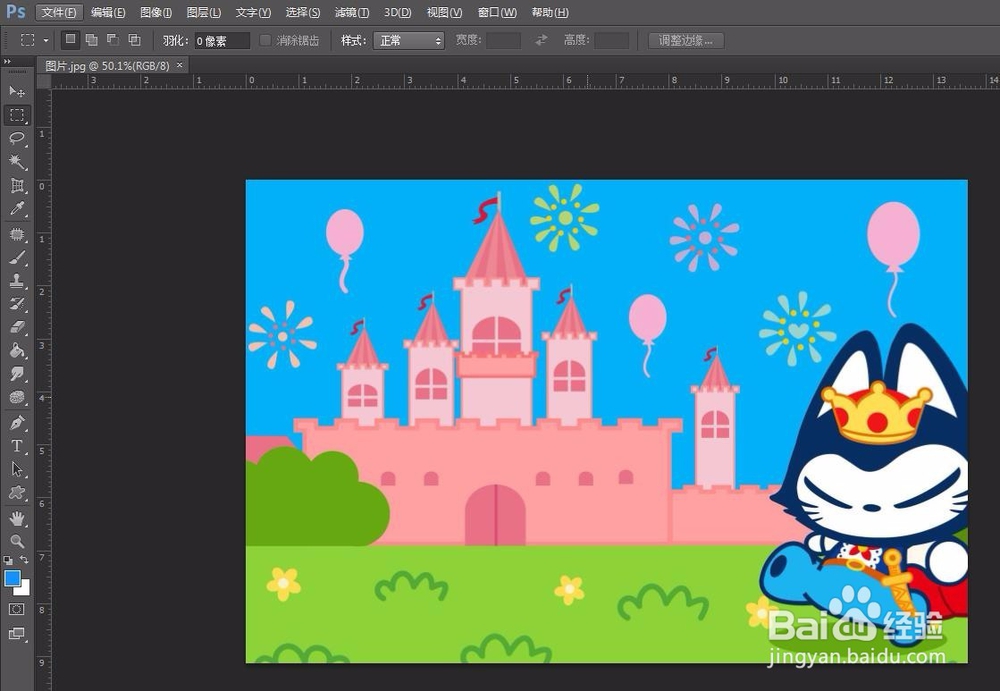Click the ruler origin corner box
1000x691 pixels.
44,81
